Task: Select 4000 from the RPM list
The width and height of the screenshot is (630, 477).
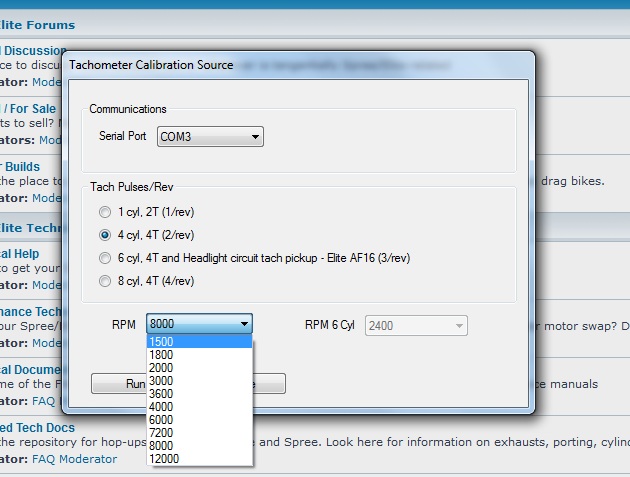Action: click(x=199, y=407)
